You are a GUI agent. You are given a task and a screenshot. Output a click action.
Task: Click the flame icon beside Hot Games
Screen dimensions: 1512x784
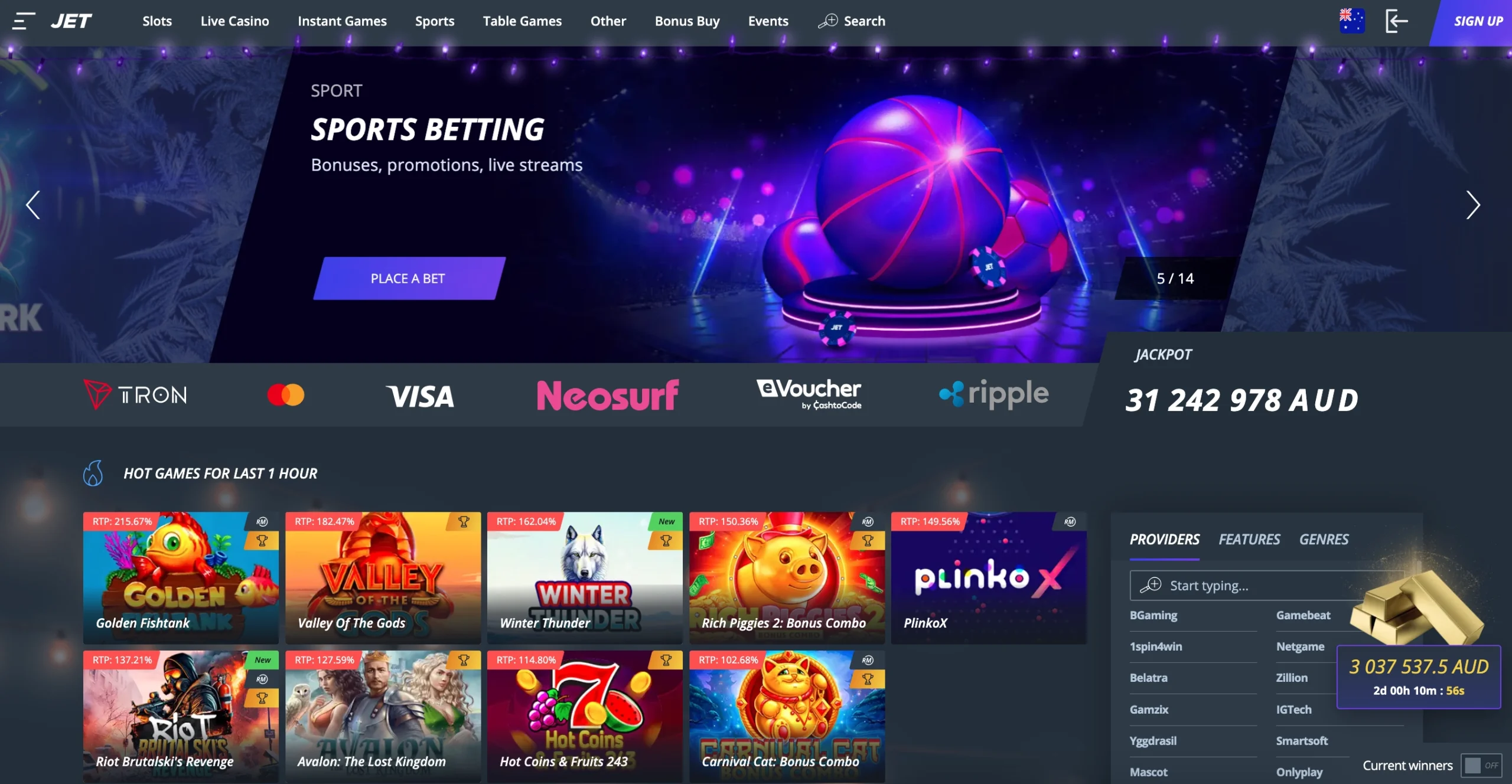(93, 473)
